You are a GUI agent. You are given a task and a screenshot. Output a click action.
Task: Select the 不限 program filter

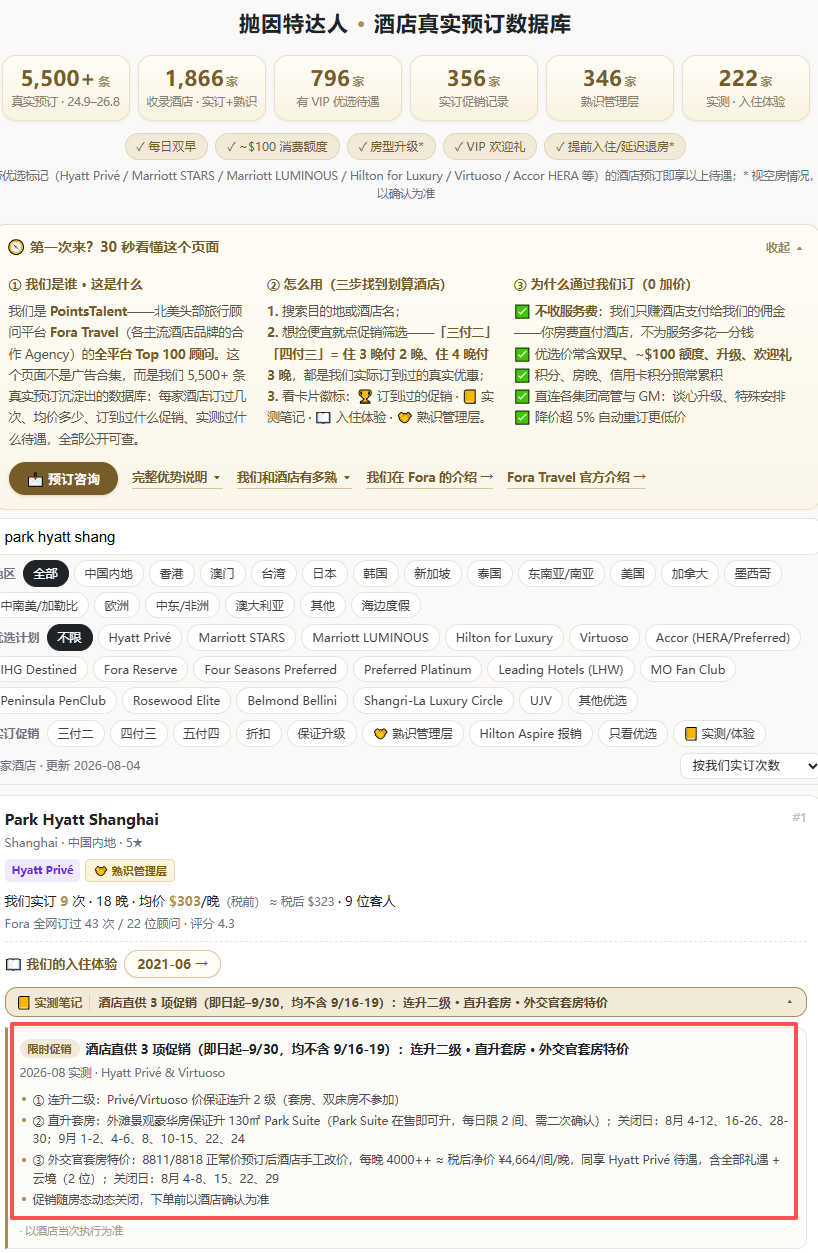point(69,637)
